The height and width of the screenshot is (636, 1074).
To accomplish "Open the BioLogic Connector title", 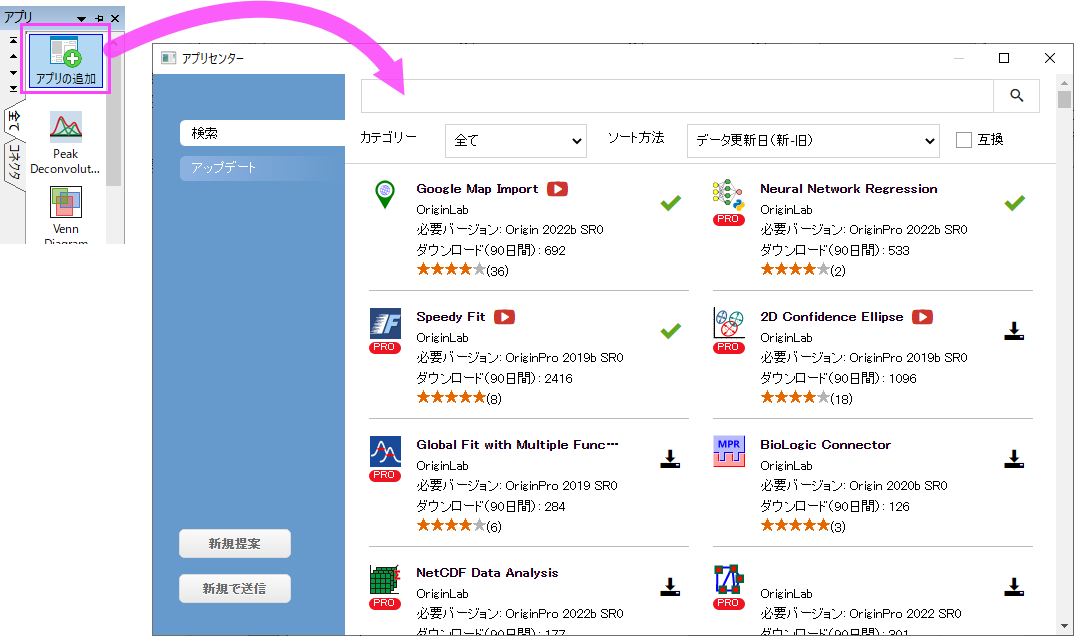I will pyautogui.click(x=825, y=445).
